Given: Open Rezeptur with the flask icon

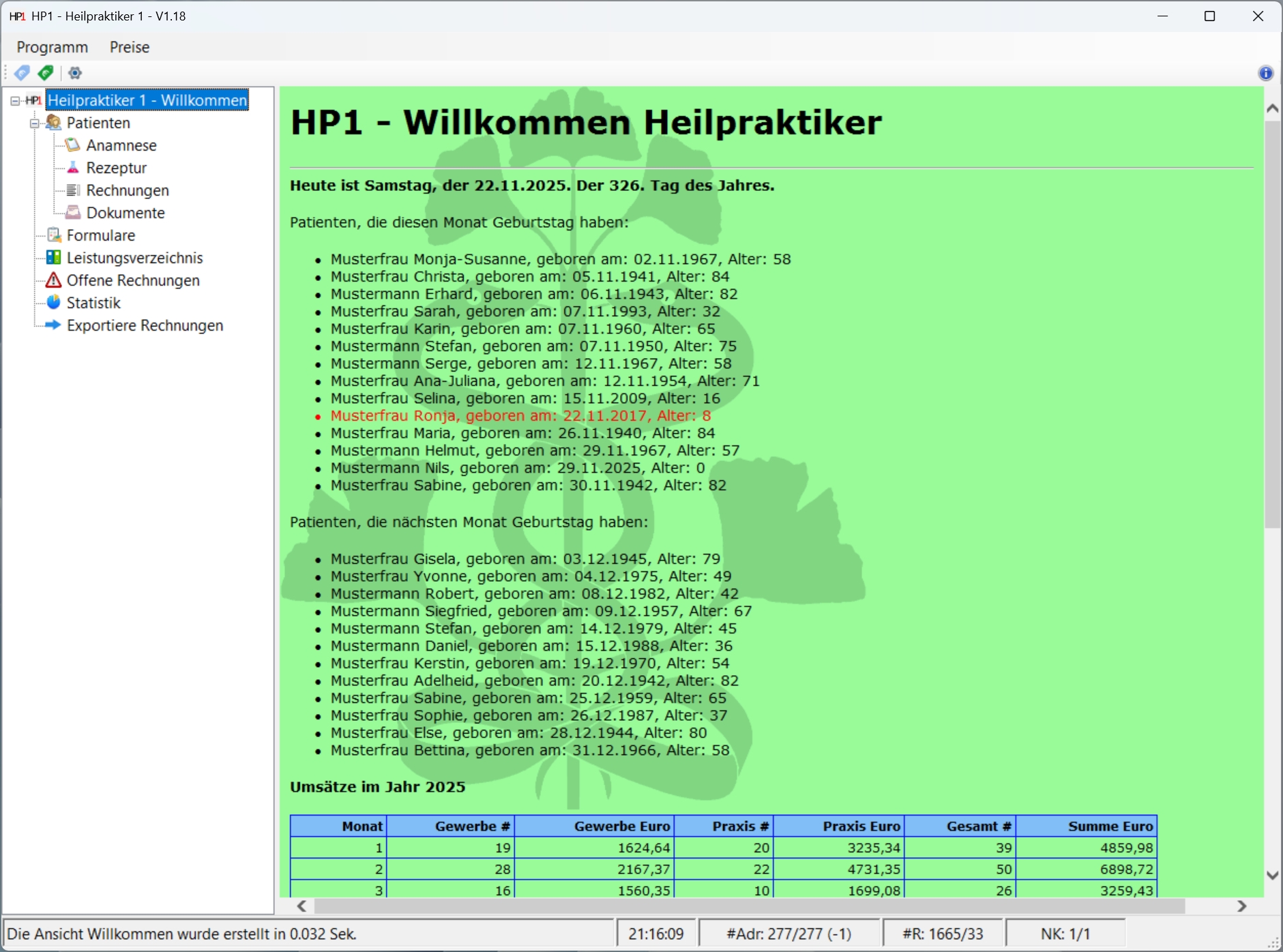Looking at the screenshot, I should point(116,168).
